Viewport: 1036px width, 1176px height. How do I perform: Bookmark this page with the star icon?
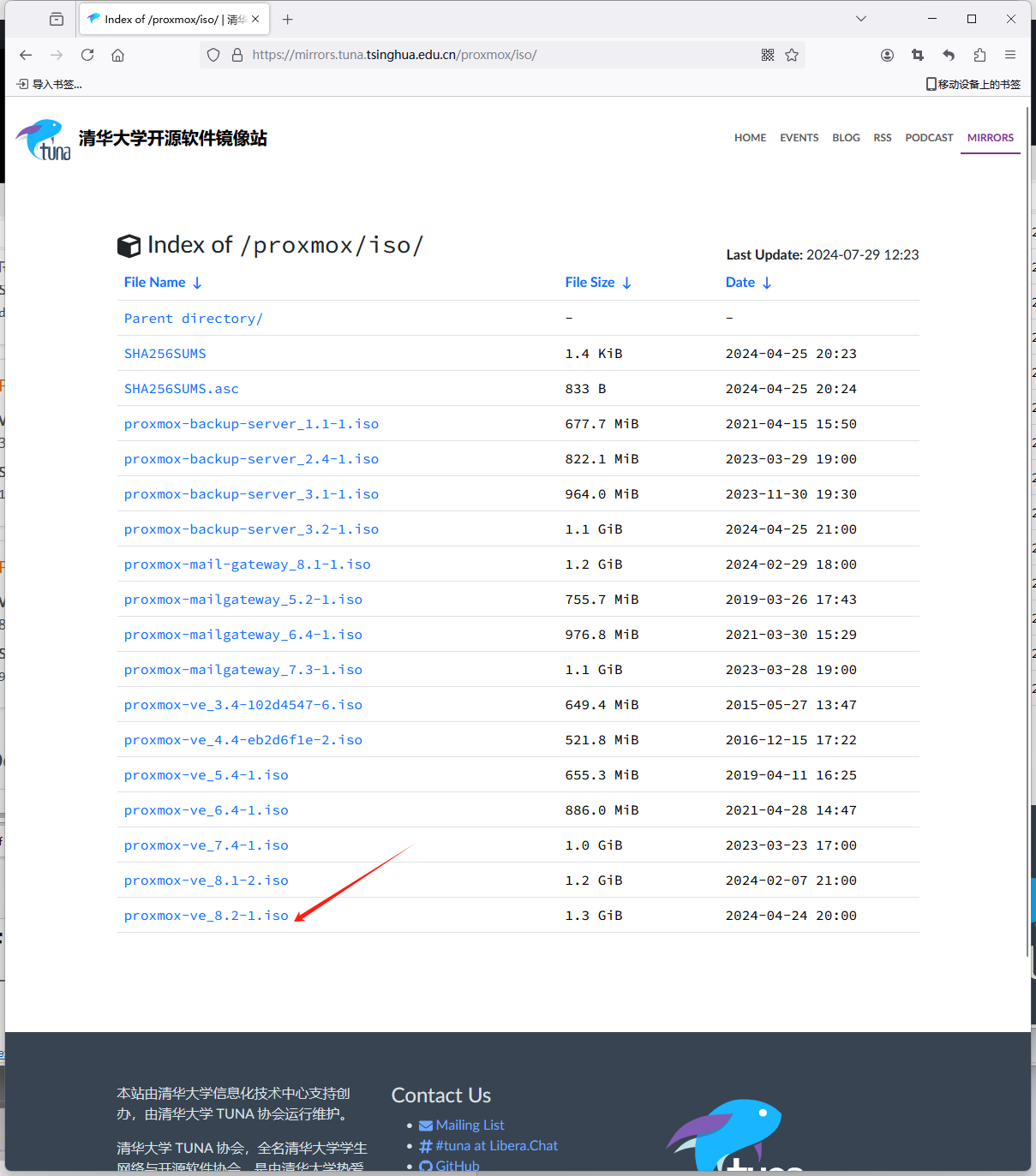(792, 55)
